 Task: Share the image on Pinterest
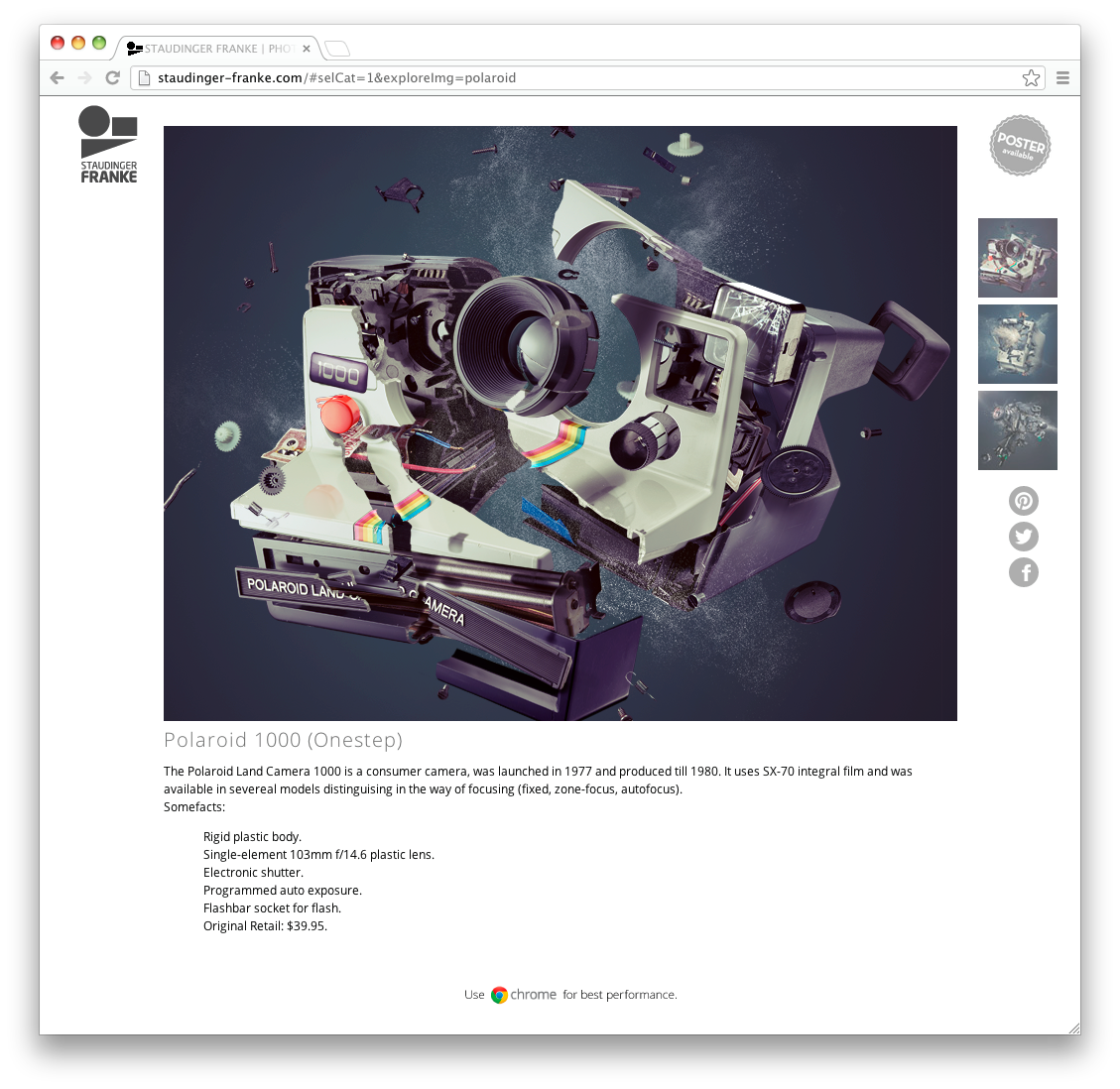coord(1023,501)
